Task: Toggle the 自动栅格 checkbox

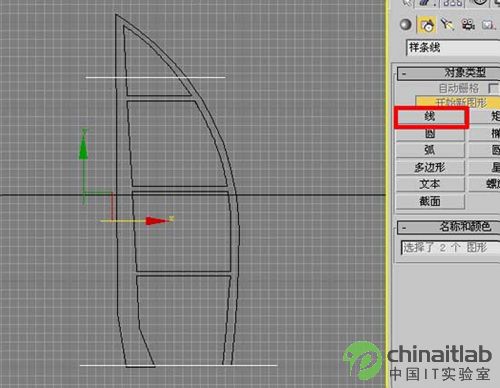Action: 494,88
